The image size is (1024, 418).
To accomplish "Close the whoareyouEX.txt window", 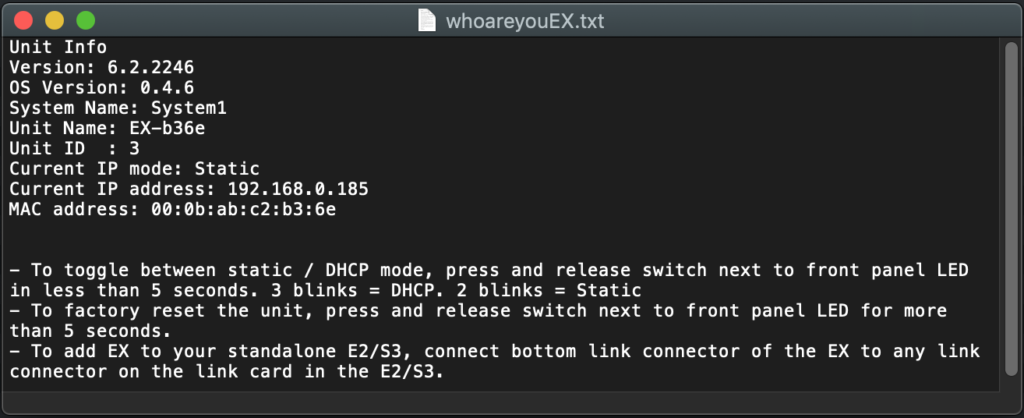I will tap(23, 19).
